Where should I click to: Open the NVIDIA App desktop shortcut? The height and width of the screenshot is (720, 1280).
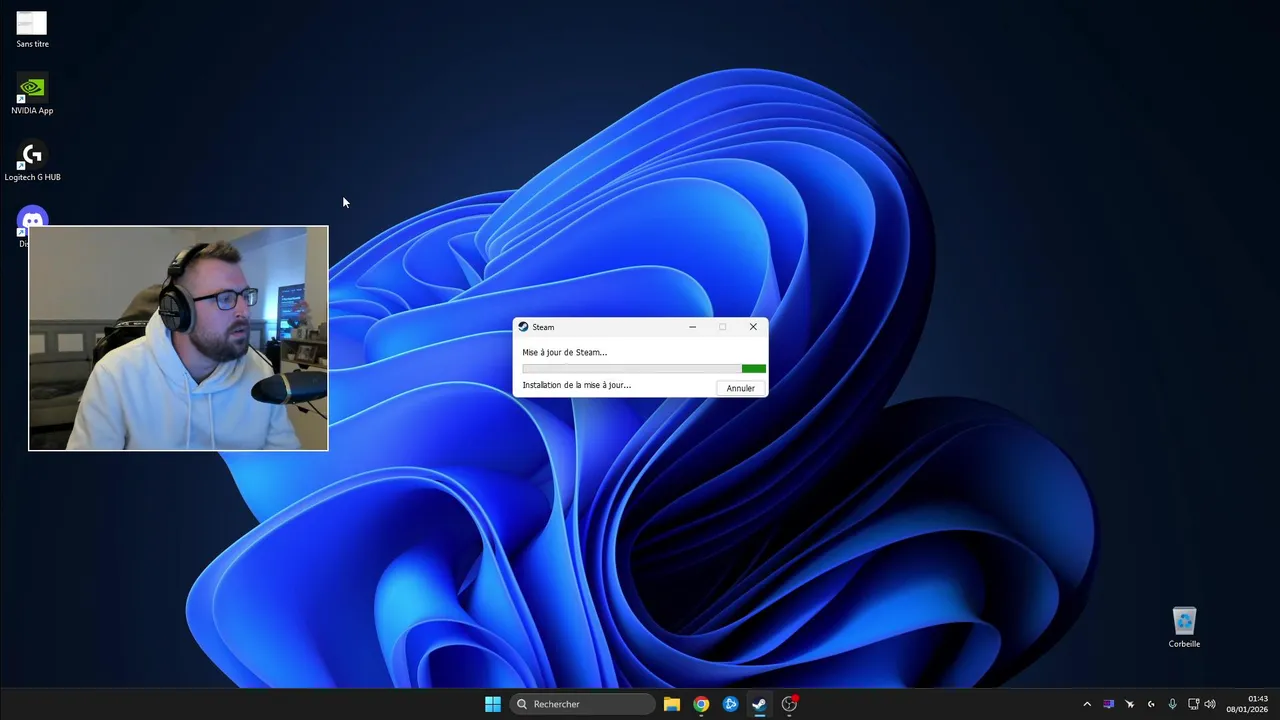coord(32,94)
